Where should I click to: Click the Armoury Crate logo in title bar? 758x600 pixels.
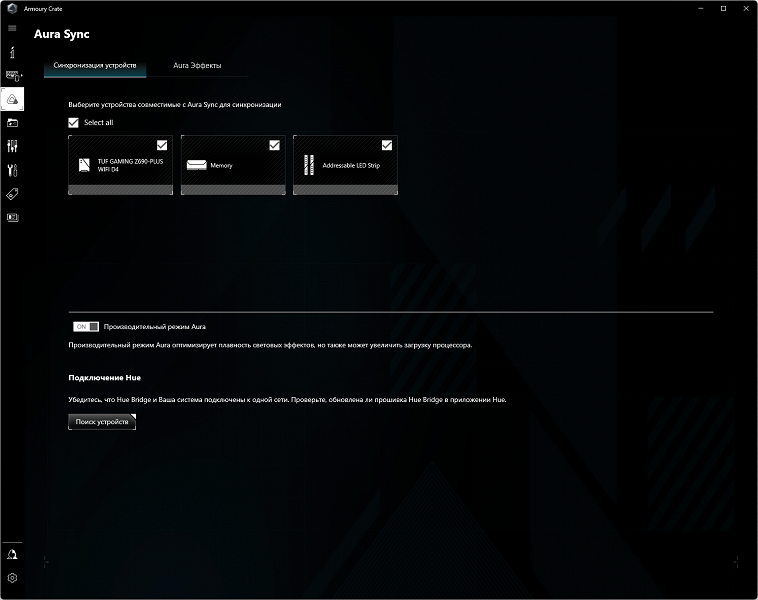(x=12, y=8)
